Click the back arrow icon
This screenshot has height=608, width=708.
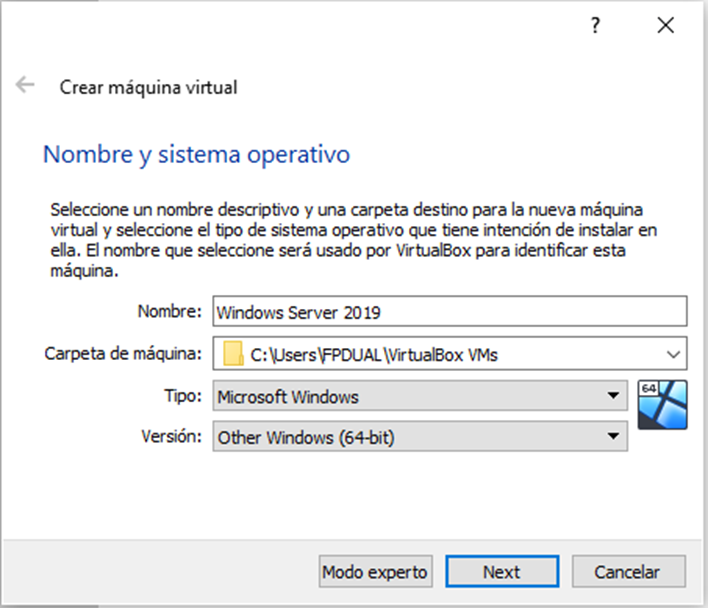click(25, 85)
